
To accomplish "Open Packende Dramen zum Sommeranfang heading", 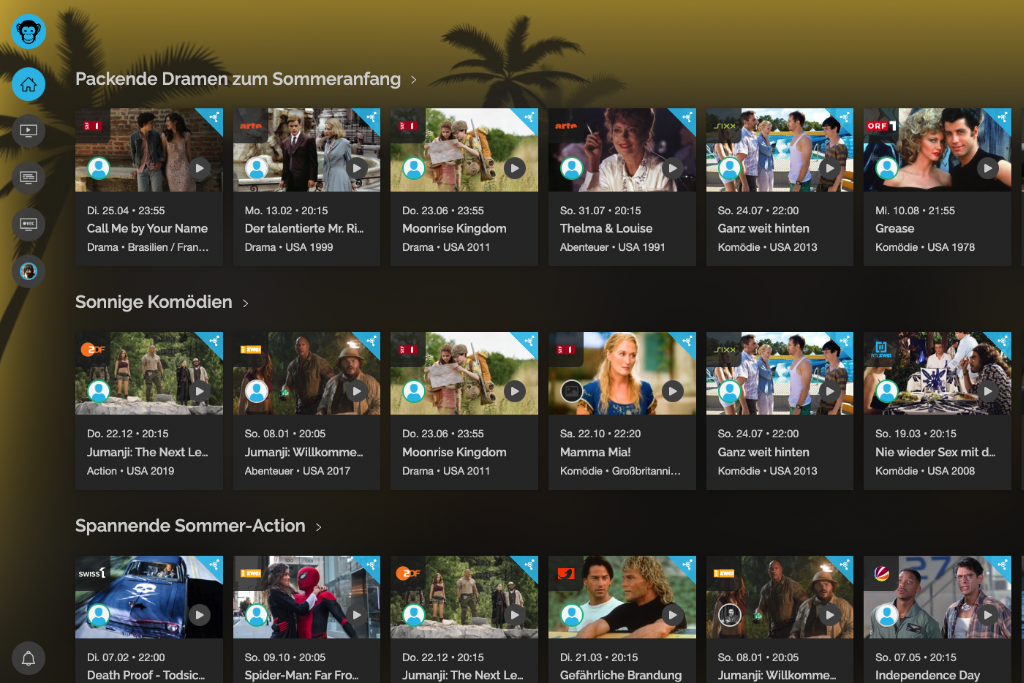I will click(238, 79).
